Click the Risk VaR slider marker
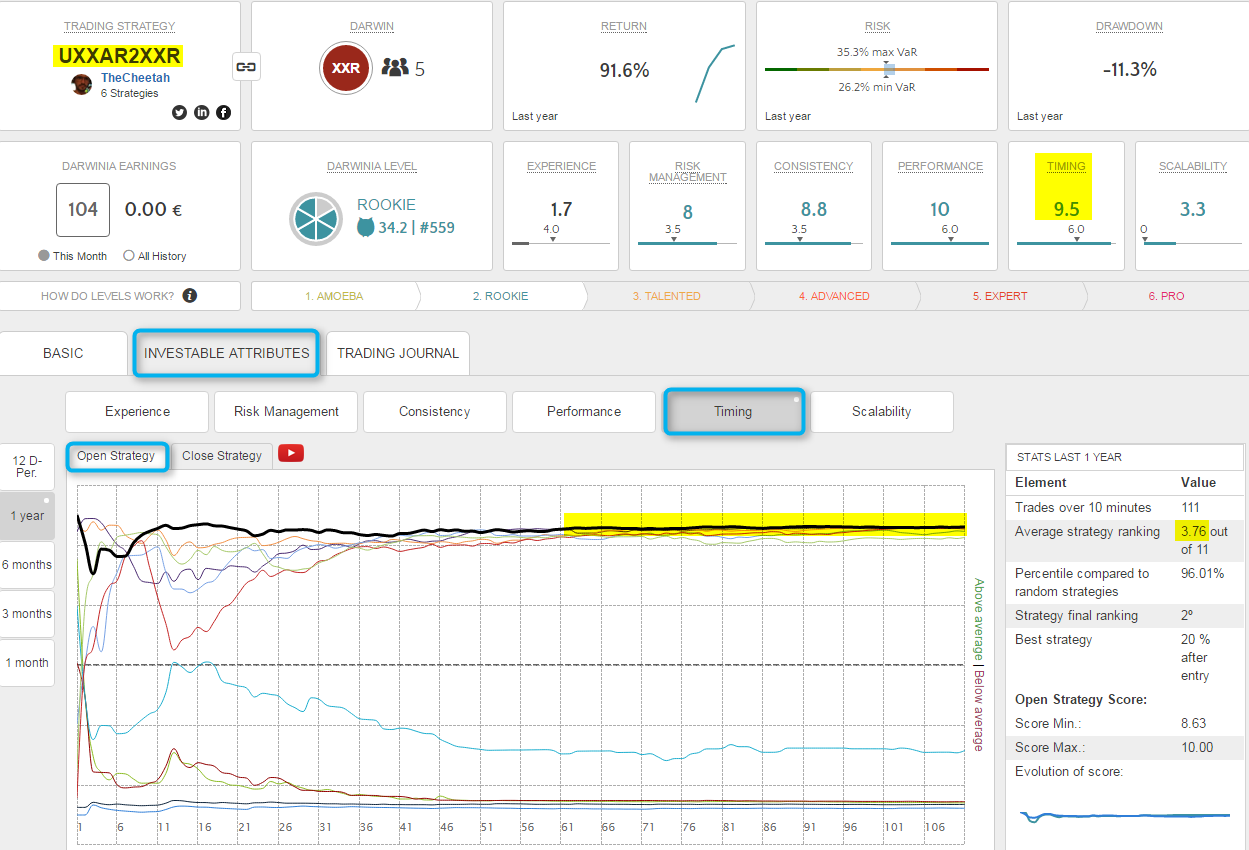The image size is (1249, 850). [888, 69]
